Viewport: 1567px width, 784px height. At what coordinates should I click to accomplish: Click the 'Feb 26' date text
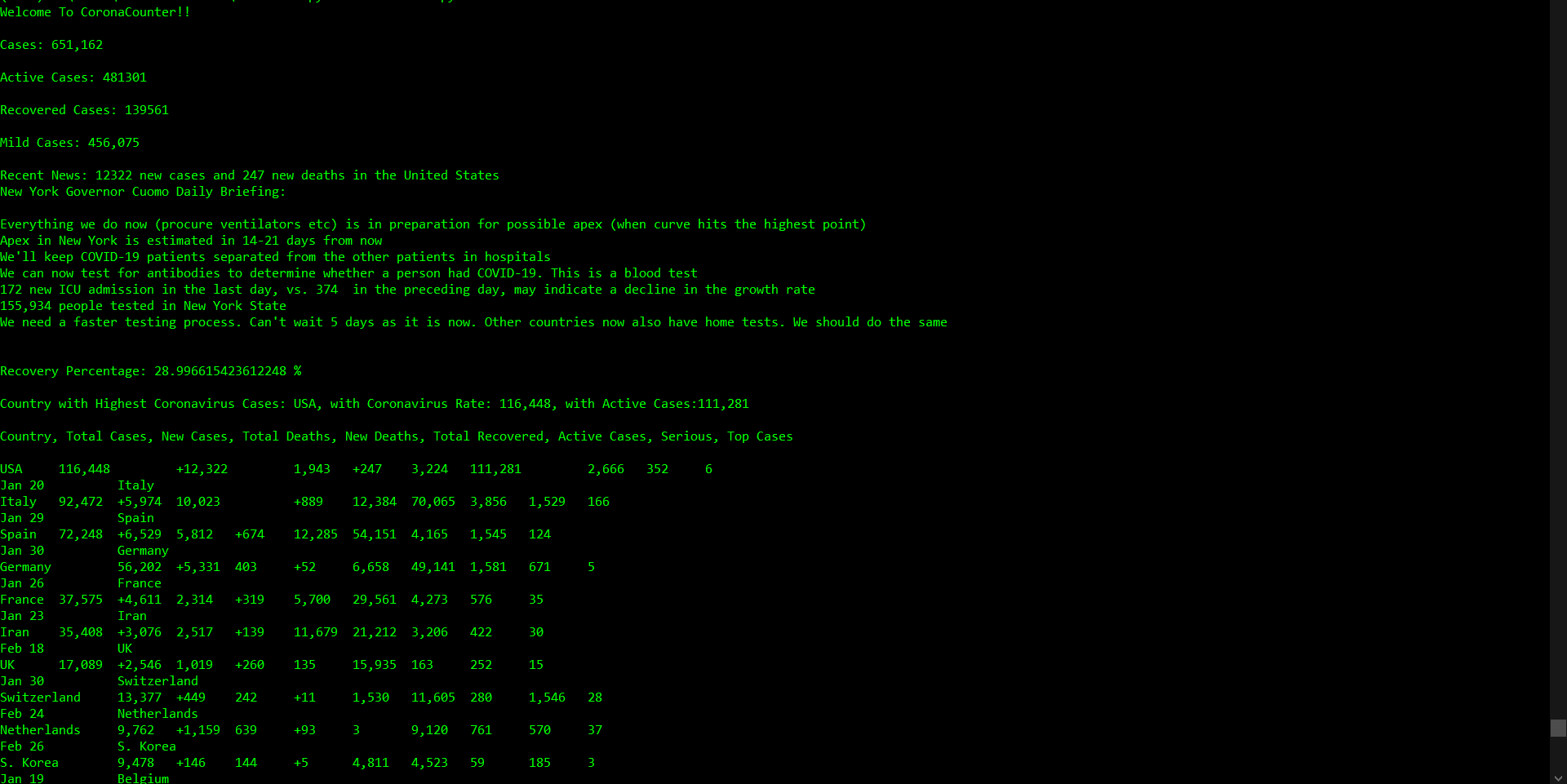pos(22,746)
